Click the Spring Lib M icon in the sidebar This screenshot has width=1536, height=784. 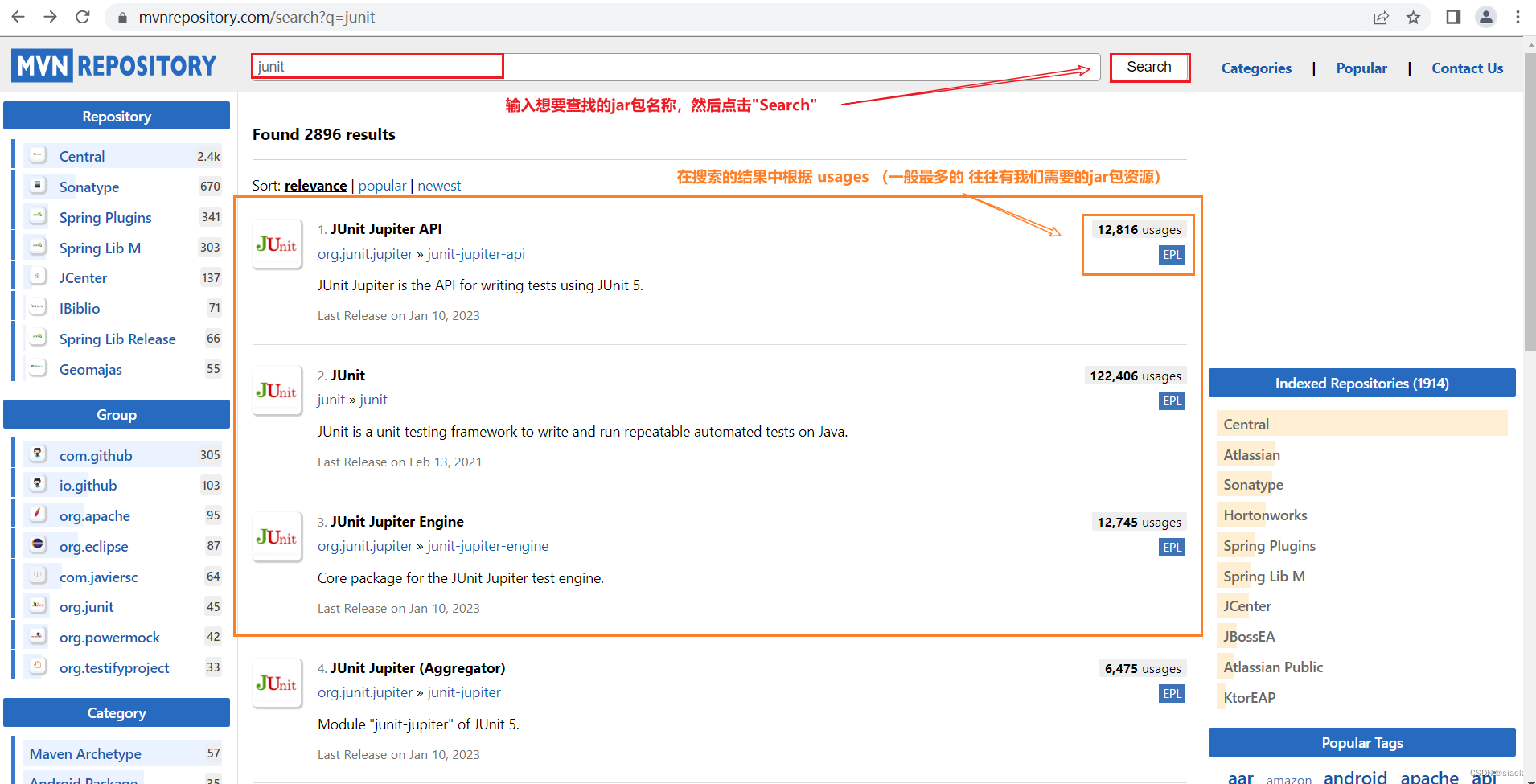pos(38,247)
